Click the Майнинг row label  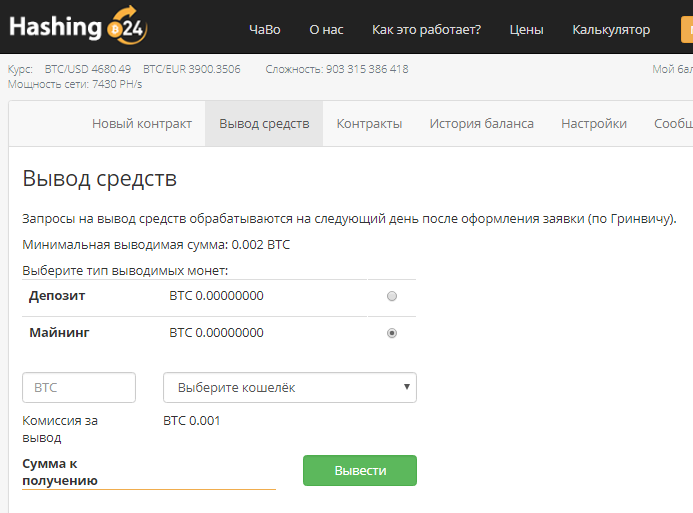point(59,333)
